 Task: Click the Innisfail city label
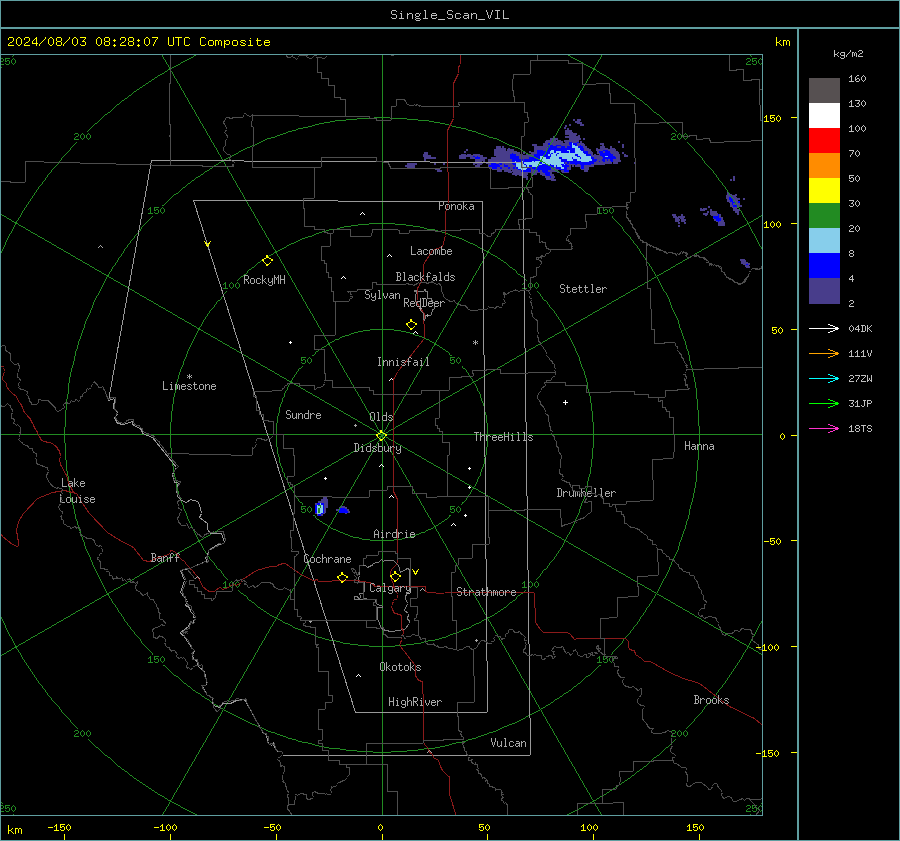click(403, 362)
